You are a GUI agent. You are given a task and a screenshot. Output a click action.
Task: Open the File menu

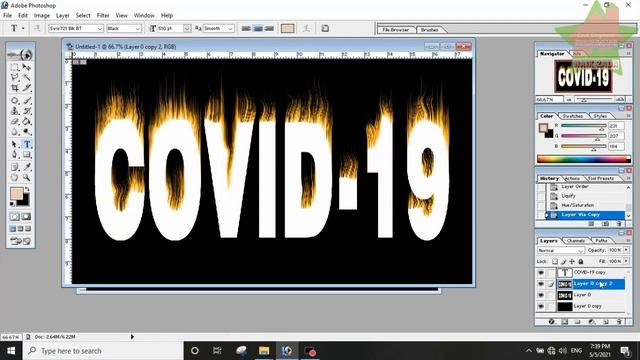pyautogui.click(x=7, y=16)
